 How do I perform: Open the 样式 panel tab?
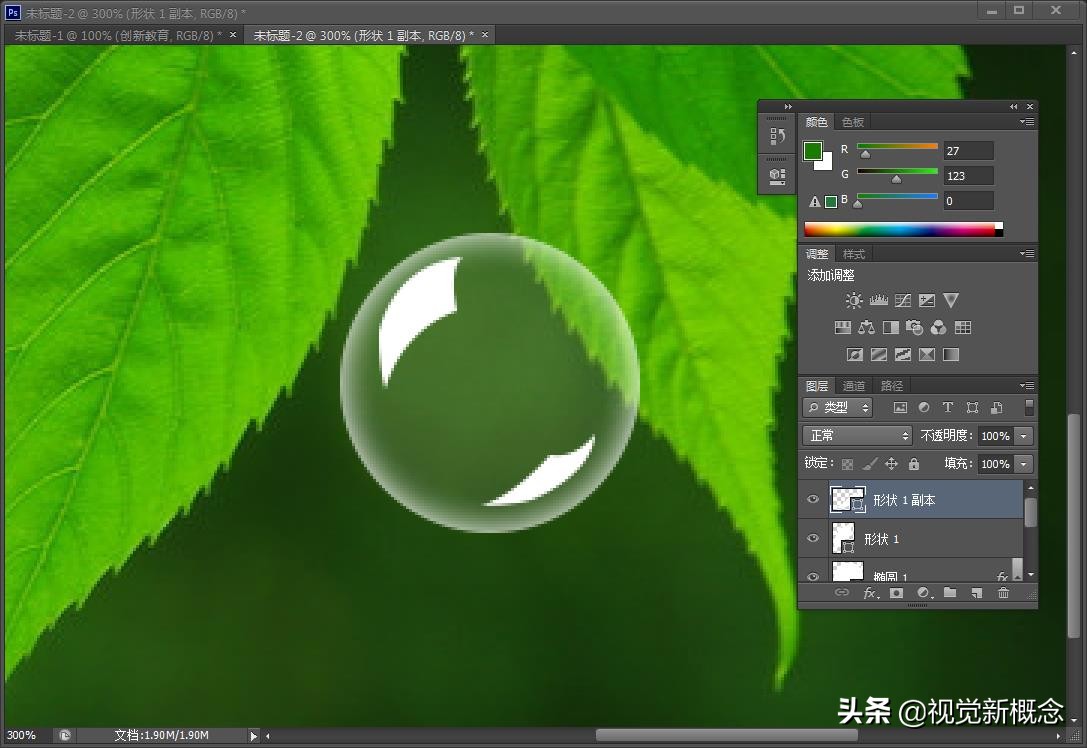[x=854, y=254]
